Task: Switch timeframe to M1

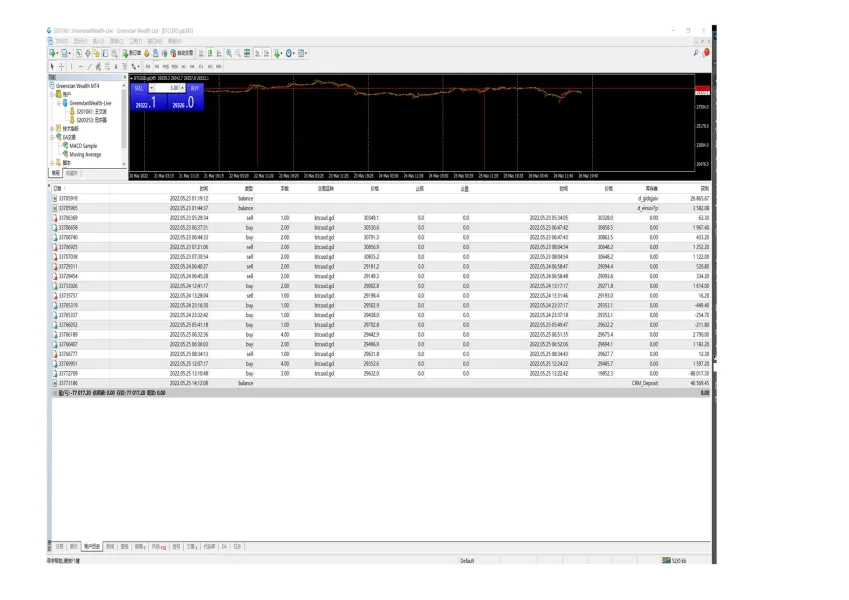Action: (x=148, y=66)
